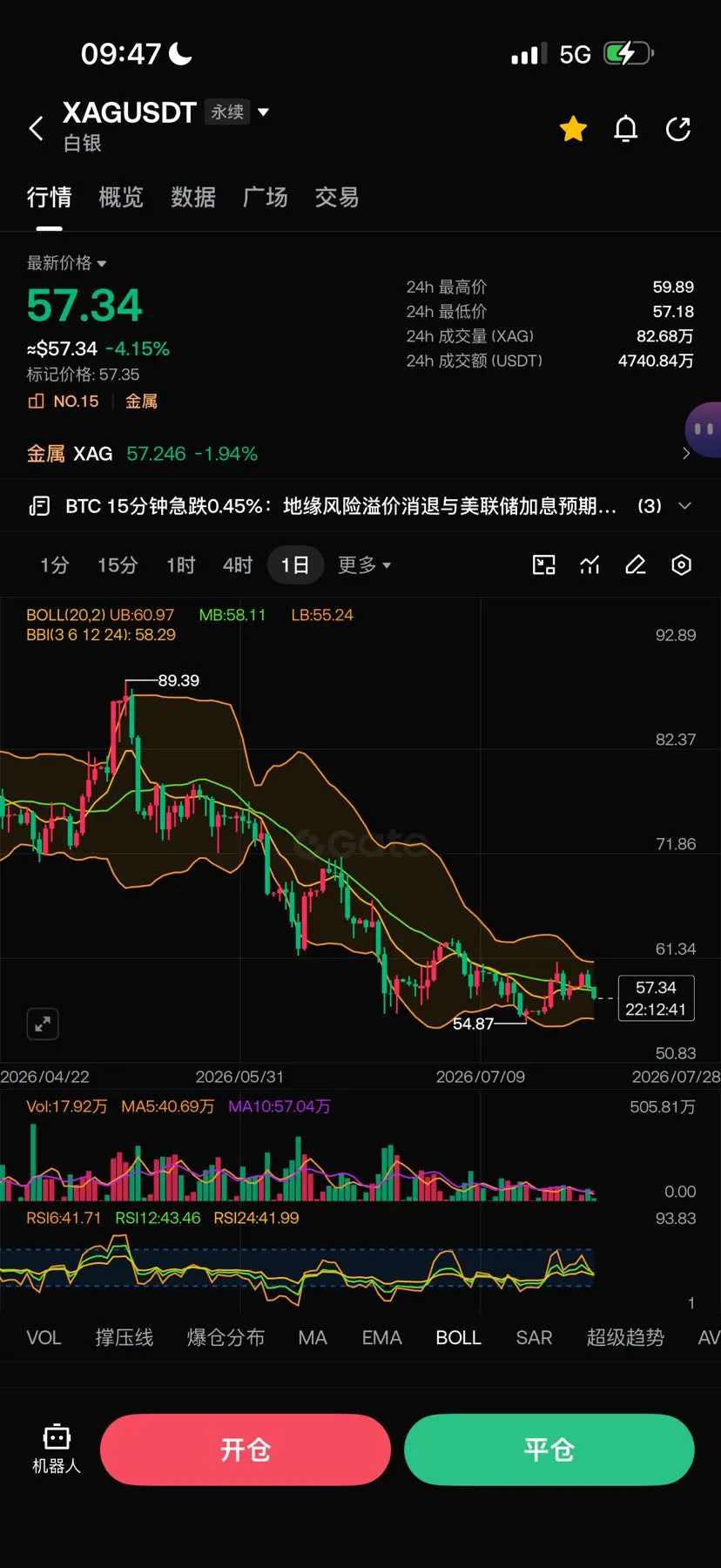Viewport: 721px width, 1568px height.
Task: Toggle the 超级趋势 indicator
Action: (625, 1338)
